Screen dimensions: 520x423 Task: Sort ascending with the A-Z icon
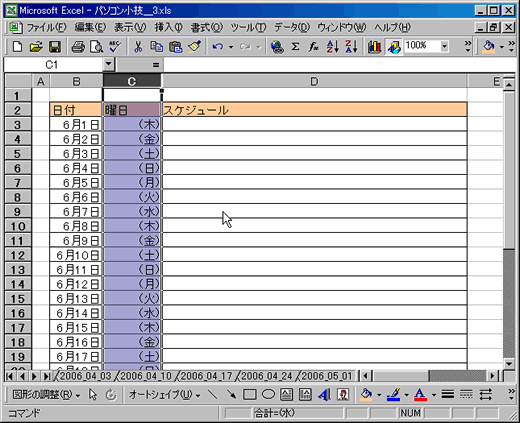pos(332,47)
